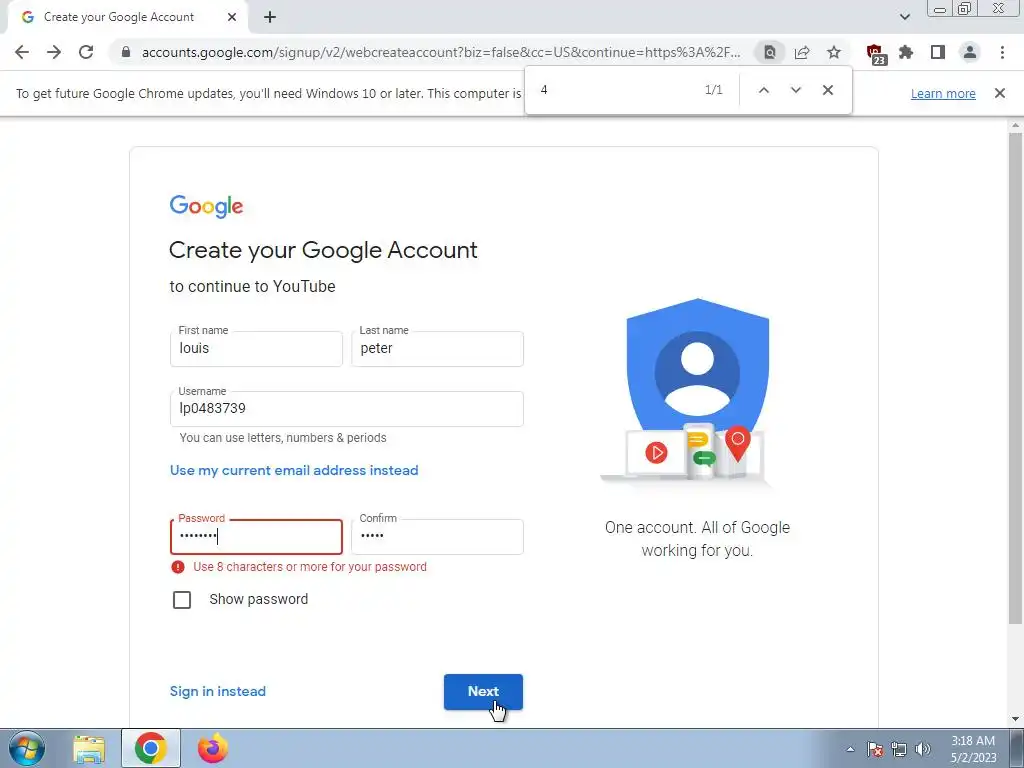Show hidden system tray icons
1024x768 pixels.
click(850, 749)
